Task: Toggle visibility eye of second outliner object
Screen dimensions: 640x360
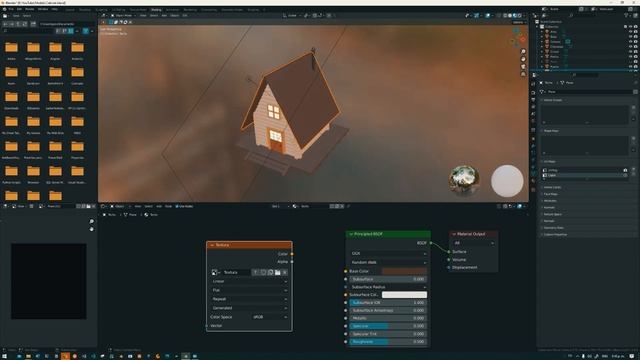Action: pyautogui.click(x=630, y=36)
